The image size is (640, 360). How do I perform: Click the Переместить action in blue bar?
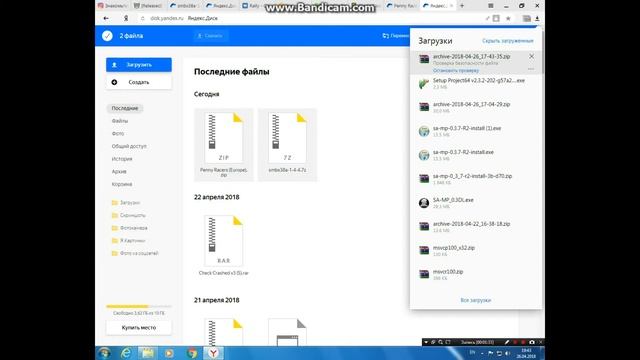click(x=396, y=36)
